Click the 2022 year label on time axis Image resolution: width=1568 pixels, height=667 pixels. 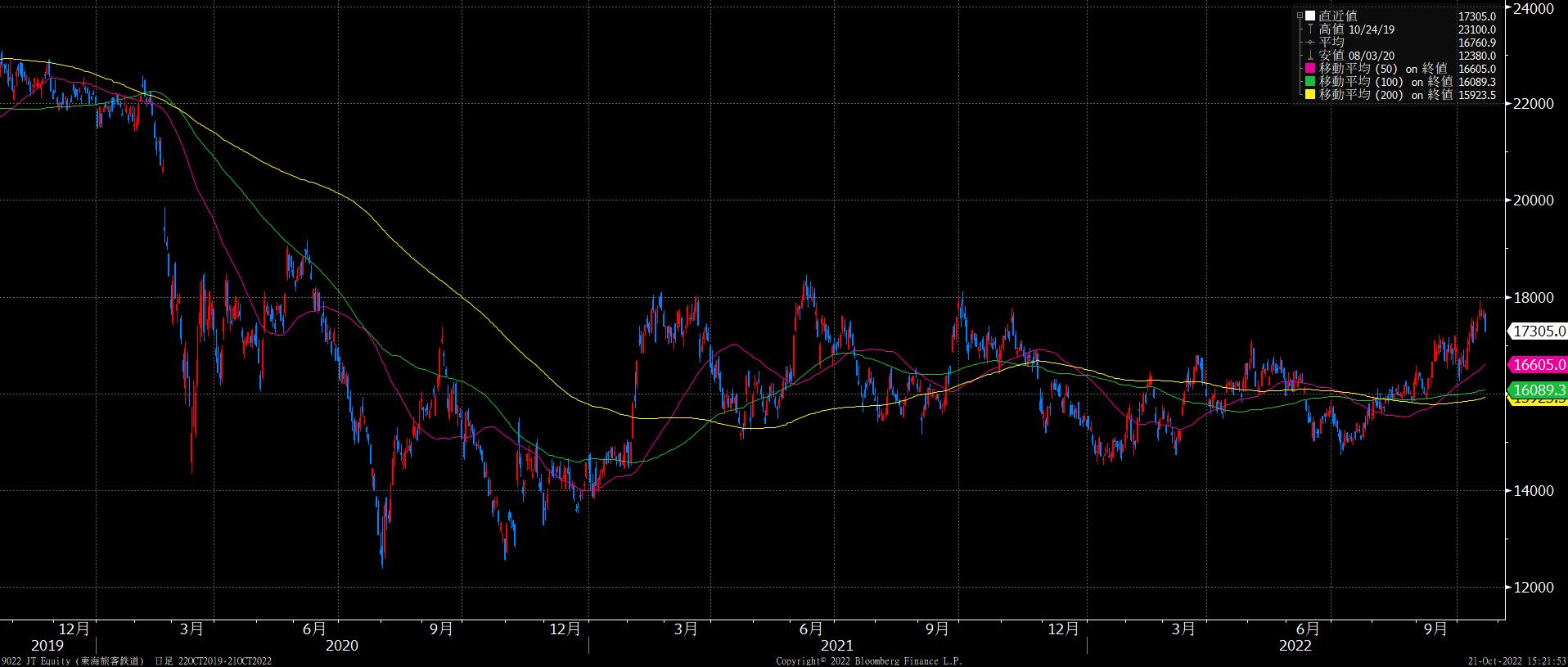point(1295,646)
